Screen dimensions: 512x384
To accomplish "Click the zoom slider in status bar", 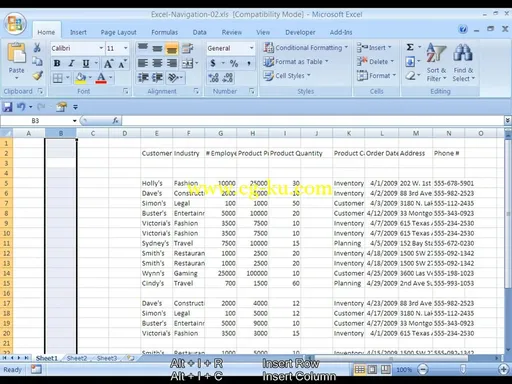I will point(463,369).
